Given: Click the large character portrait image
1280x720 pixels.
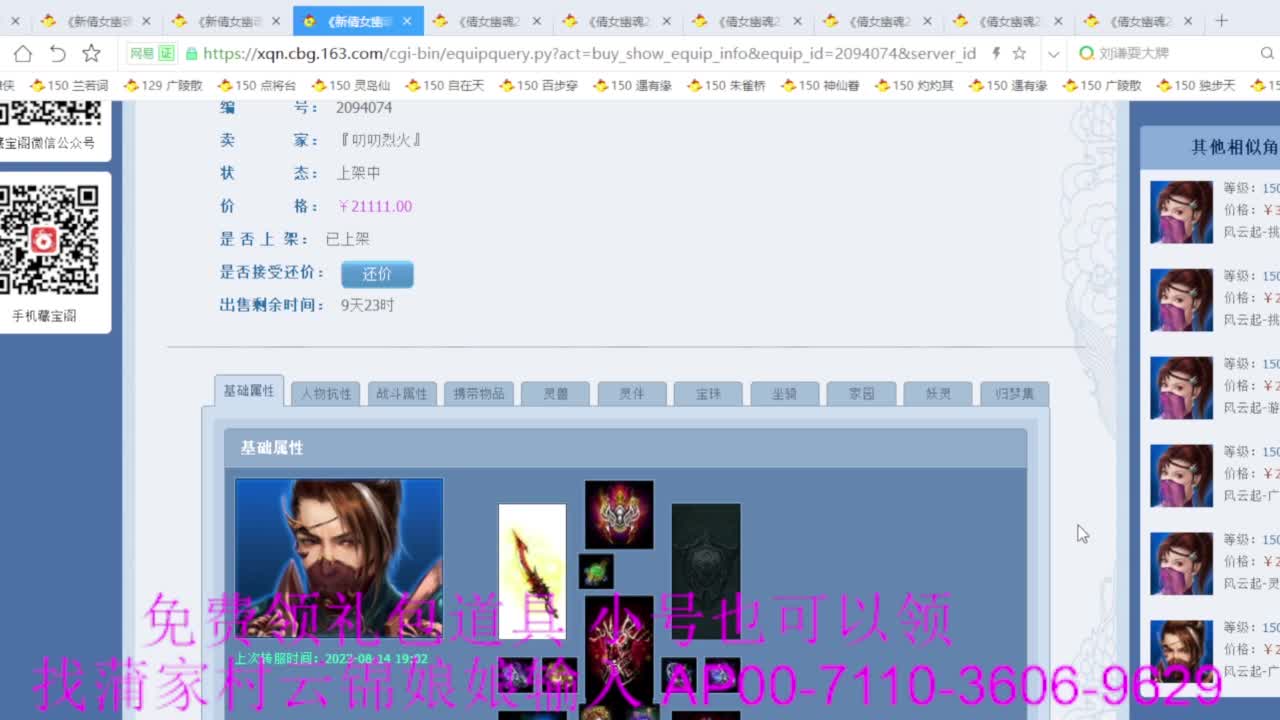Looking at the screenshot, I should pyautogui.click(x=339, y=558).
